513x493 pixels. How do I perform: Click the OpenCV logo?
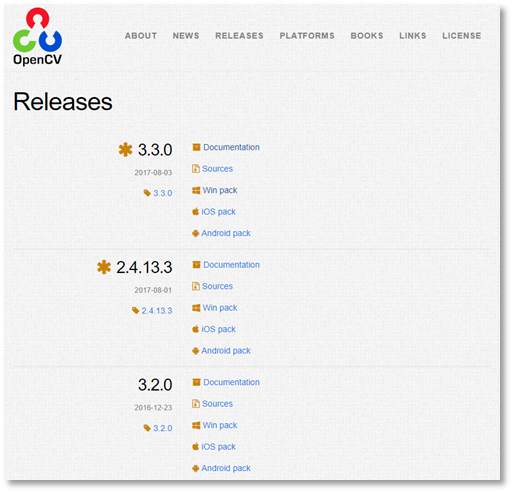coord(37,36)
